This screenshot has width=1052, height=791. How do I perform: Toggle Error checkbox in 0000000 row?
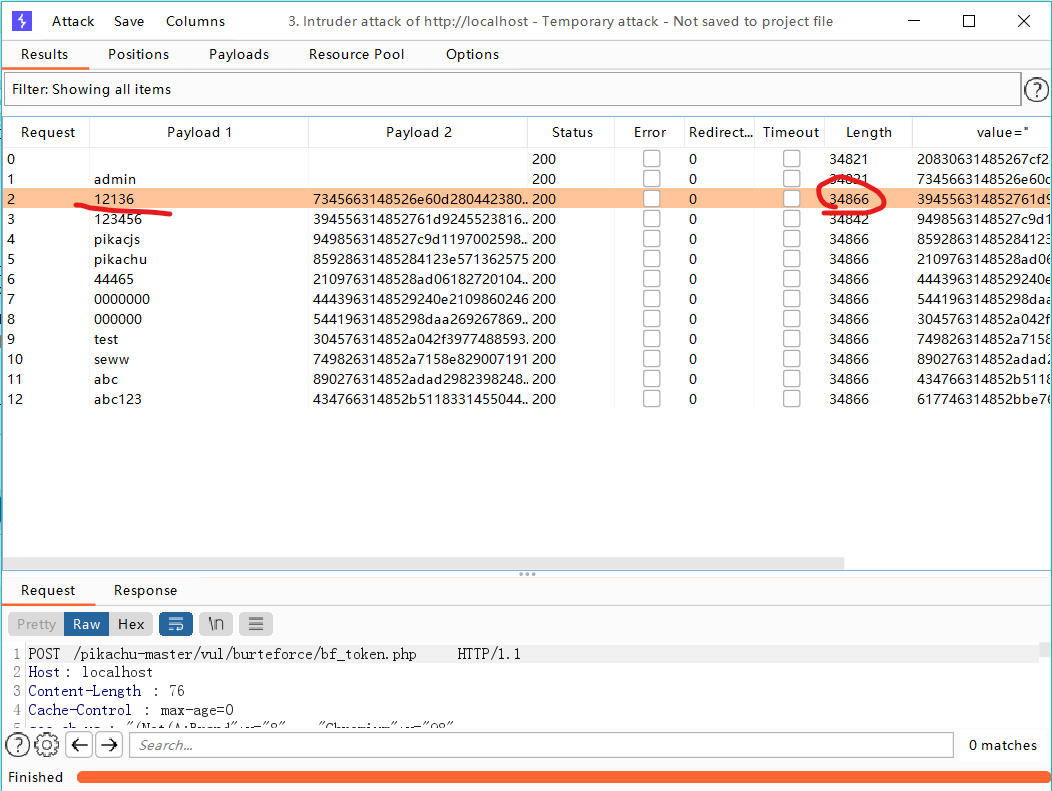click(651, 299)
